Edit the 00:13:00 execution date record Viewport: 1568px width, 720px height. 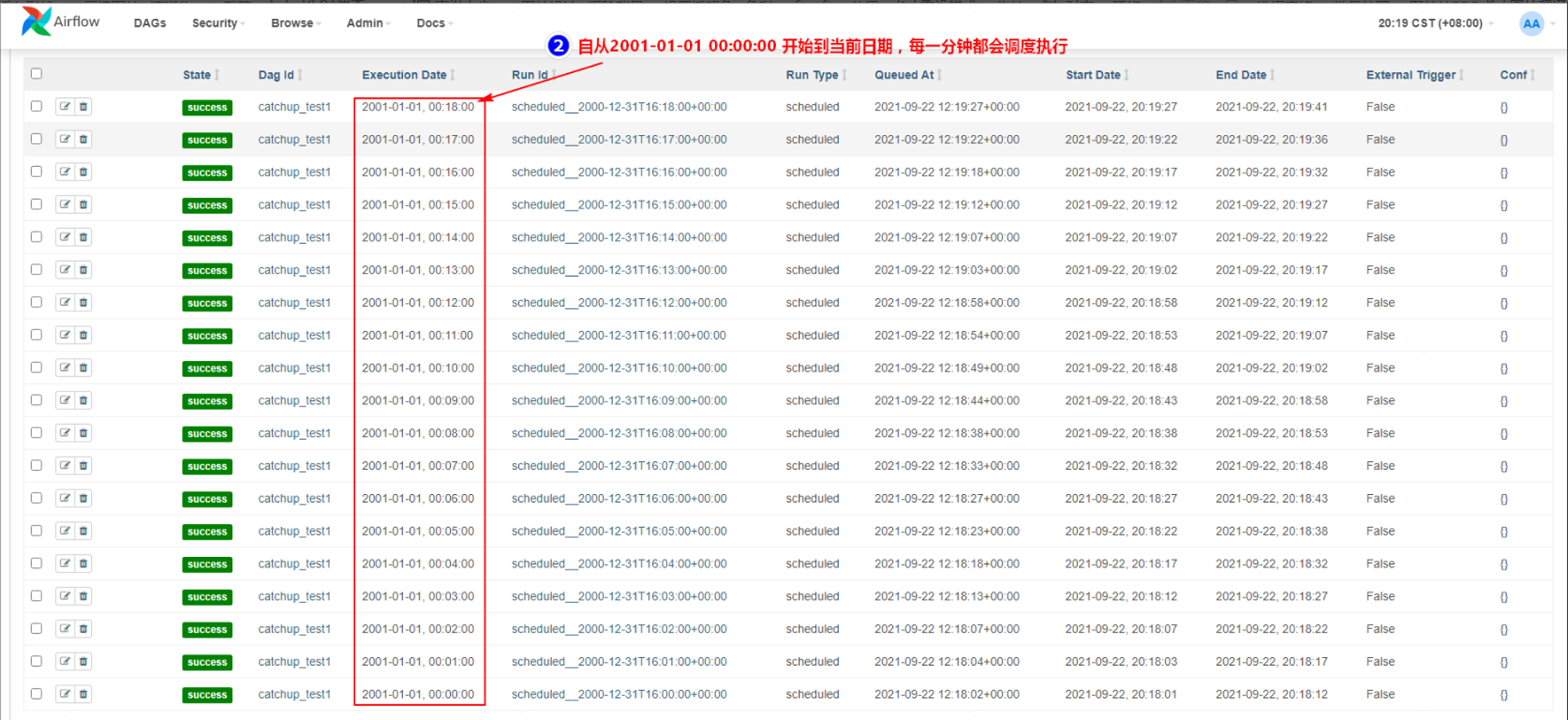65,270
